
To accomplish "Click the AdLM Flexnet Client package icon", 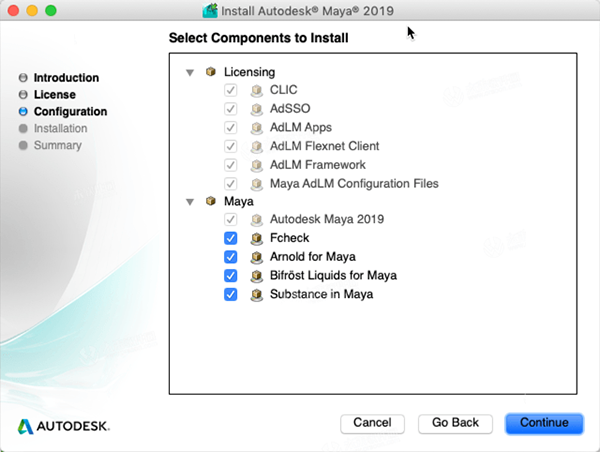I will click(x=257, y=147).
